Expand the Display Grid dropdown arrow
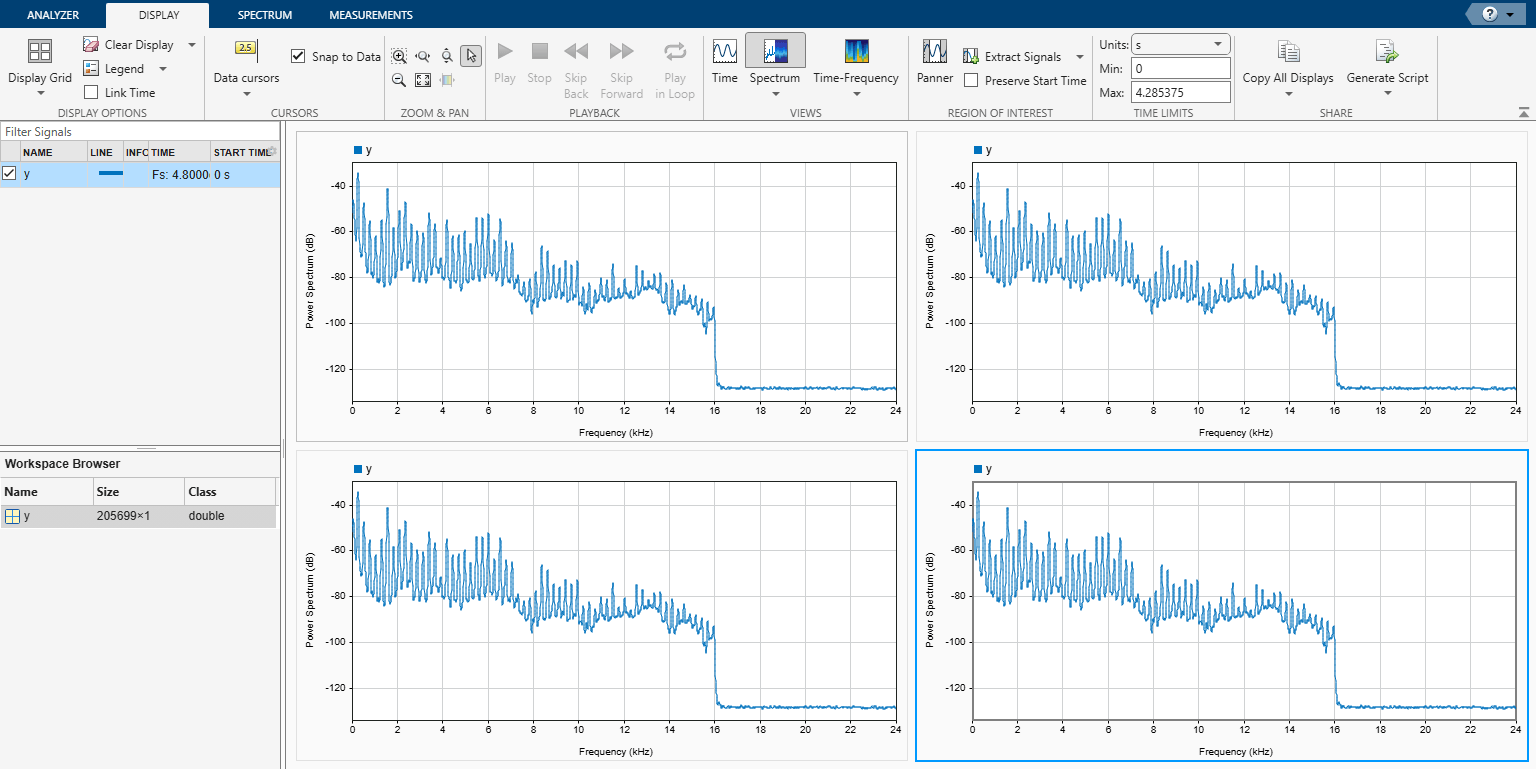The image size is (1536, 769). [x=40, y=94]
